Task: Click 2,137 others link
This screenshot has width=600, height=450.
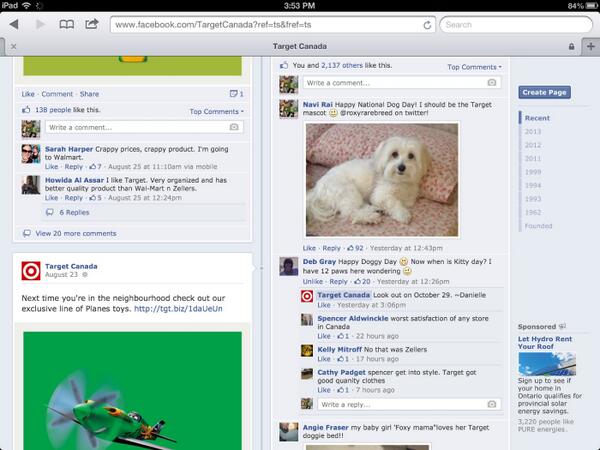Action: pyautogui.click(x=342, y=65)
